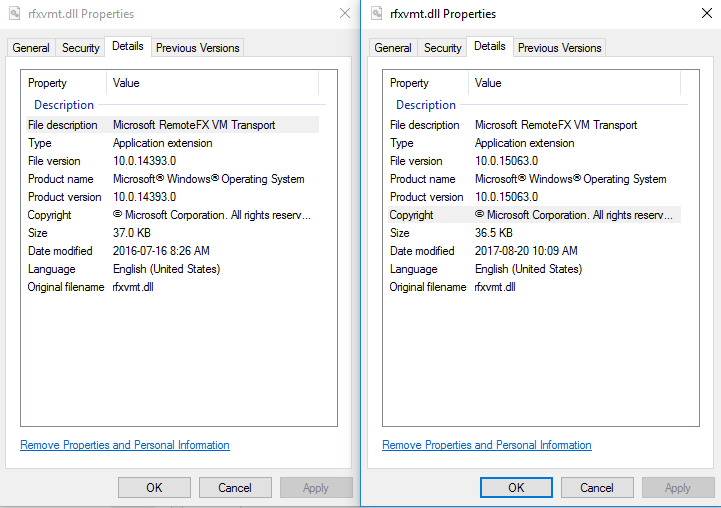Select Description group header in left window
Viewport: 721px width, 508px height.
(64, 105)
